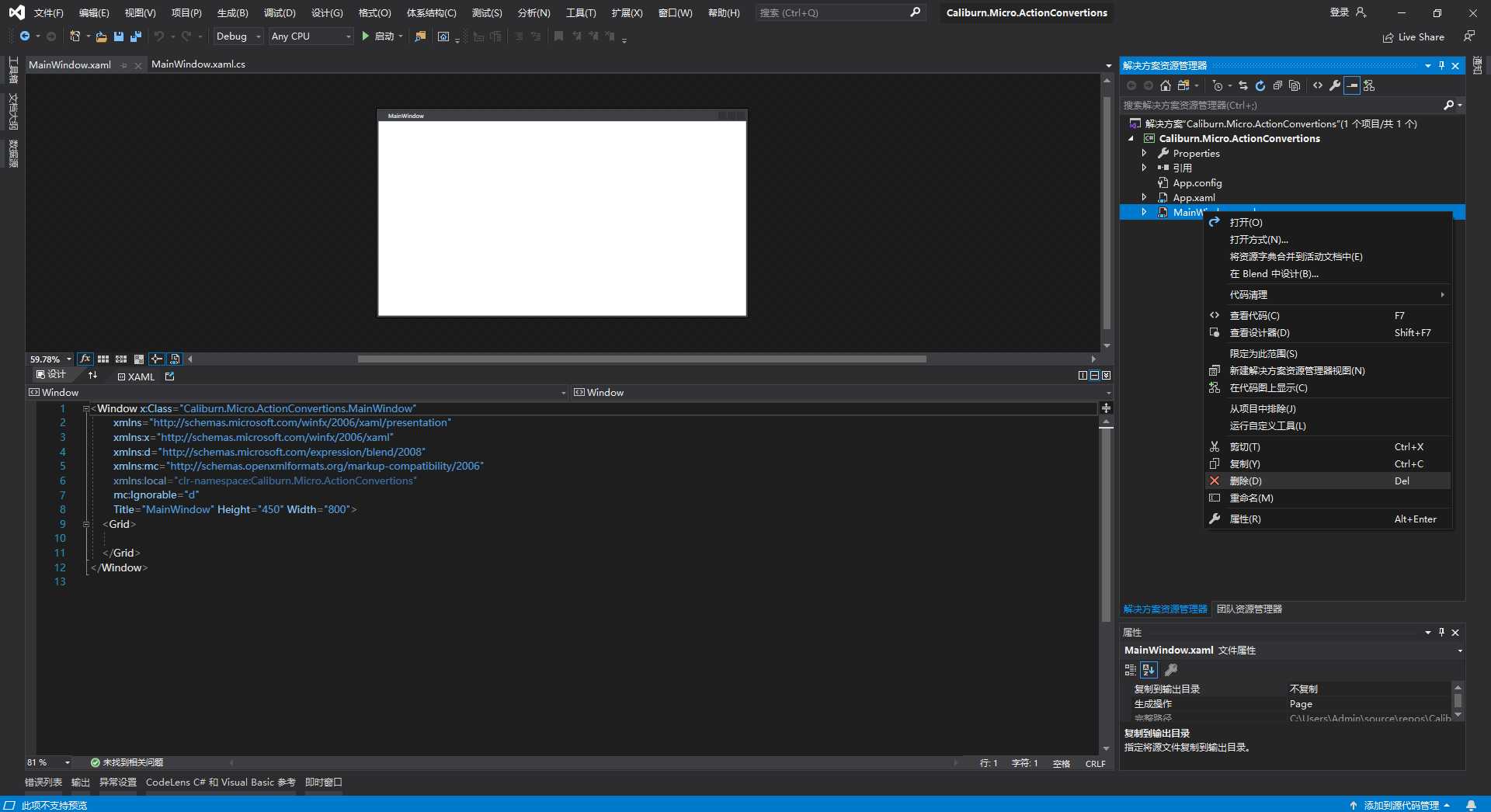Image resolution: width=1491 pixels, height=812 pixels.
Task: Click the Show All Files icon
Action: [x=1295, y=86]
